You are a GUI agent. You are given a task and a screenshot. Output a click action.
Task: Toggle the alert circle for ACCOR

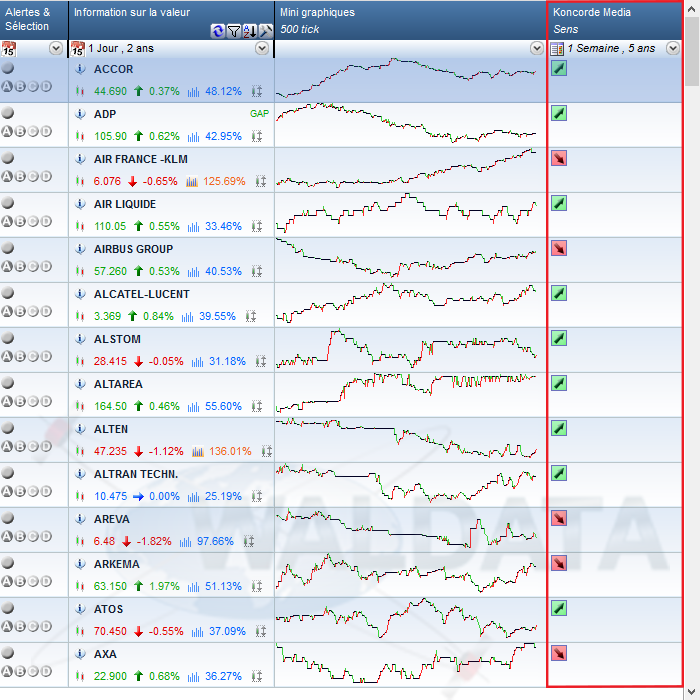click(8, 68)
